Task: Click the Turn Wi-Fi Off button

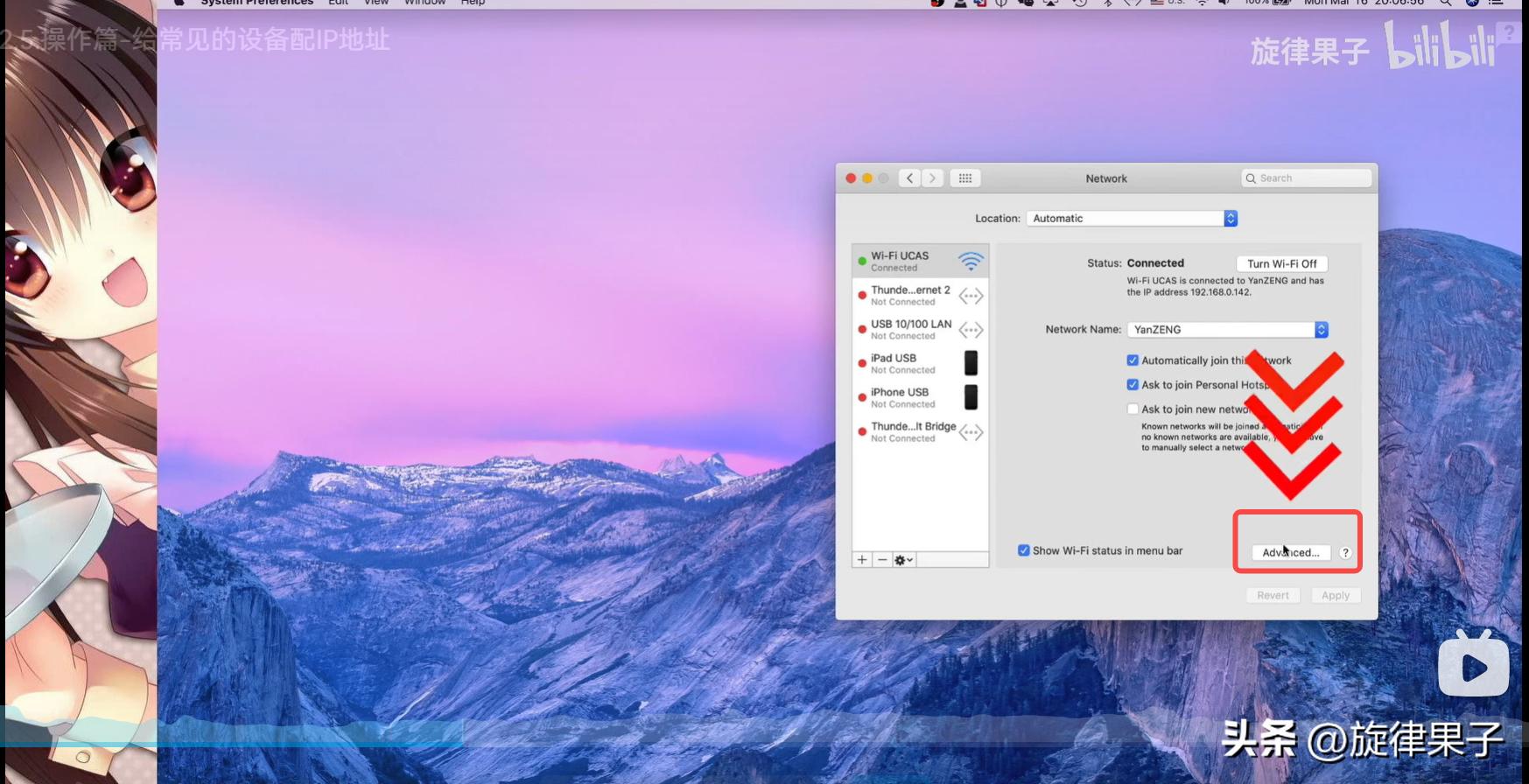Action: point(1281,263)
